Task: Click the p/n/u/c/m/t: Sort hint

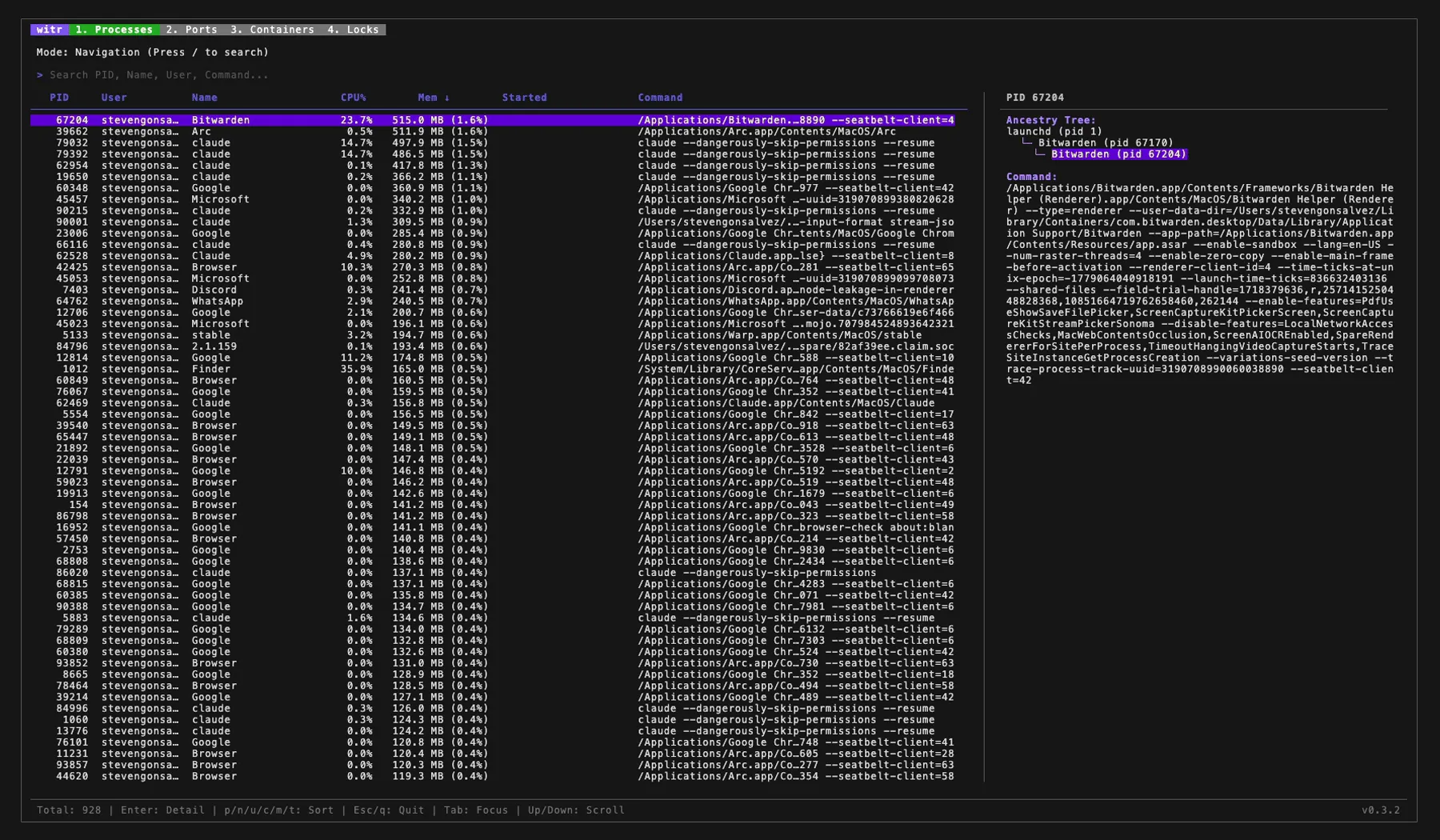Action: click(278, 810)
